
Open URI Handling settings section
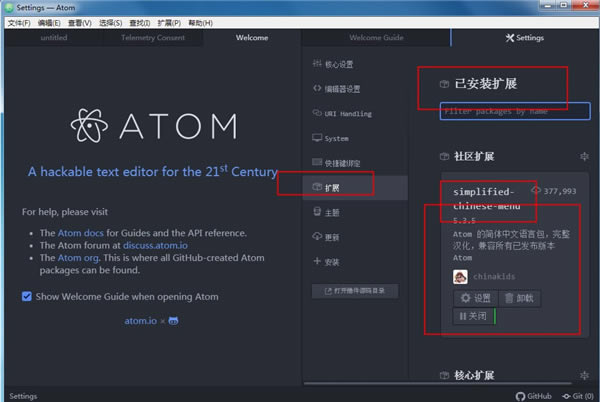point(355,114)
